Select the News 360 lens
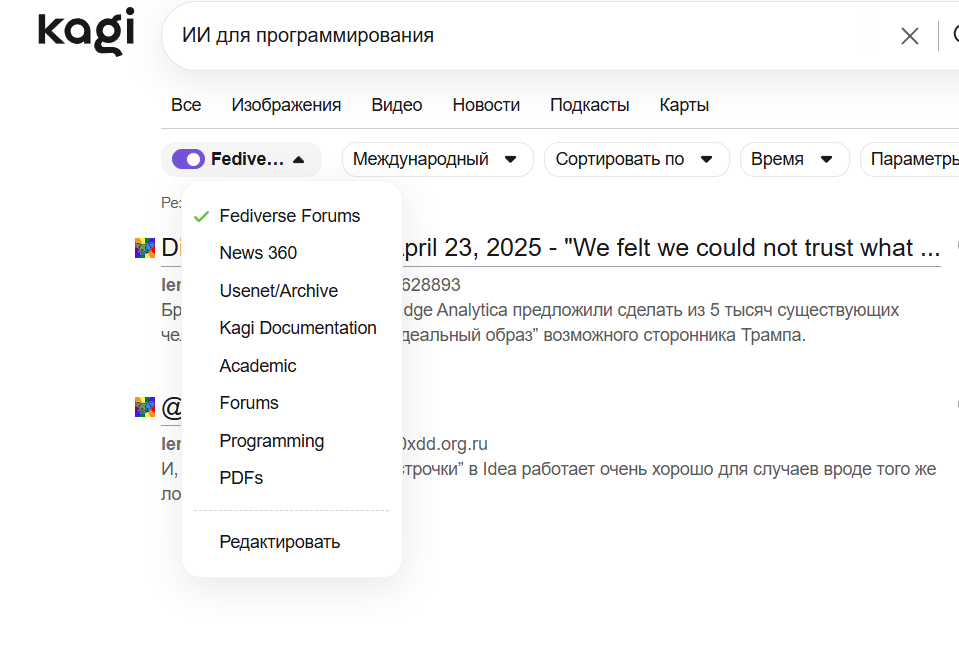 (x=257, y=253)
